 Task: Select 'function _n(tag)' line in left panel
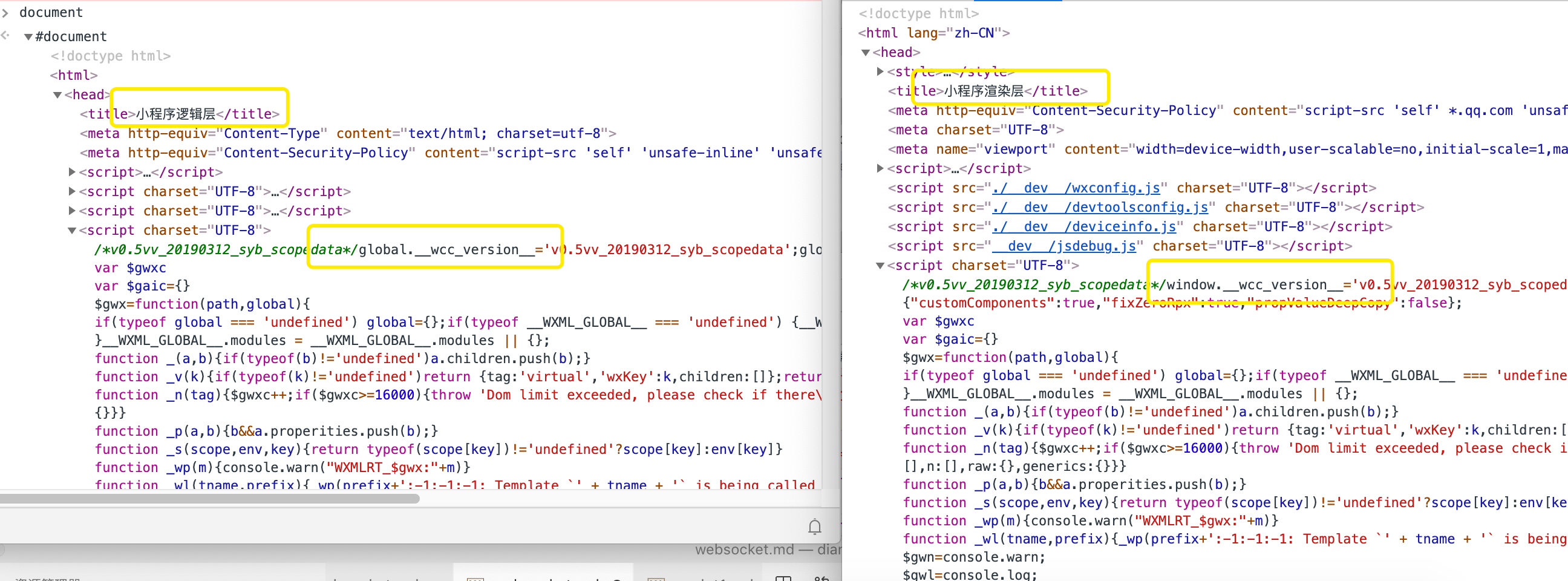point(458,395)
